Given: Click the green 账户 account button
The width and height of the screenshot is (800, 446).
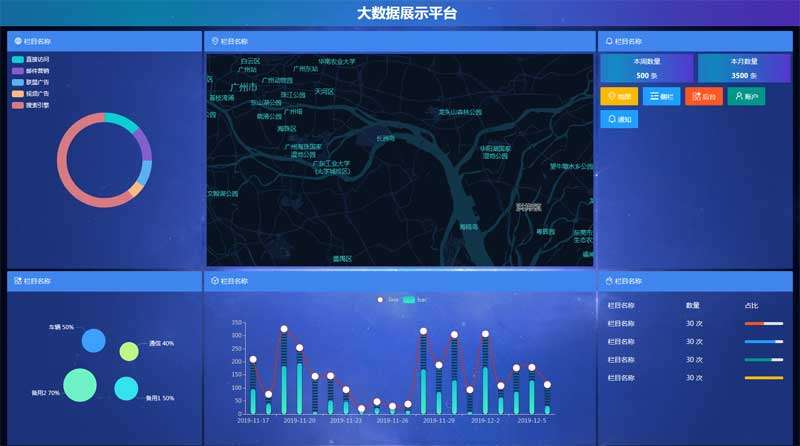Looking at the screenshot, I should point(745,96).
